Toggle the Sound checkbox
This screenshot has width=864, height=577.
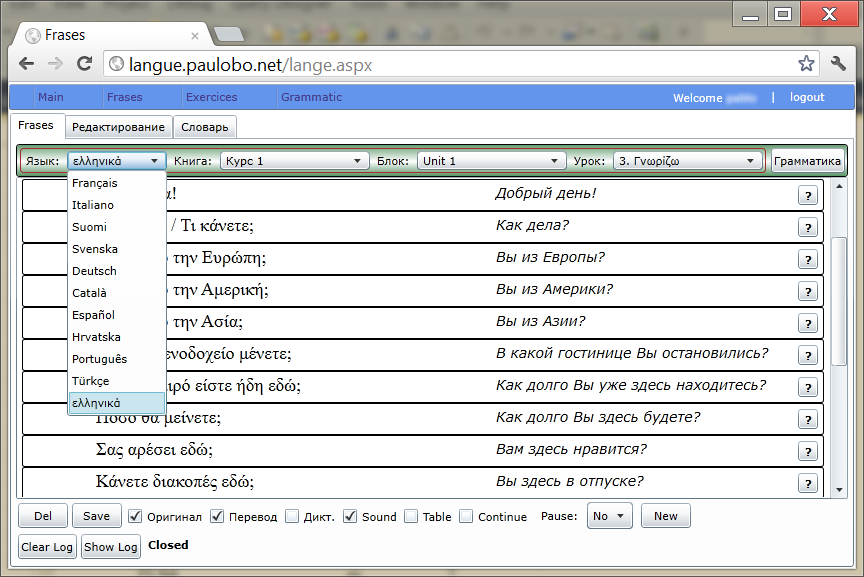(x=350, y=516)
